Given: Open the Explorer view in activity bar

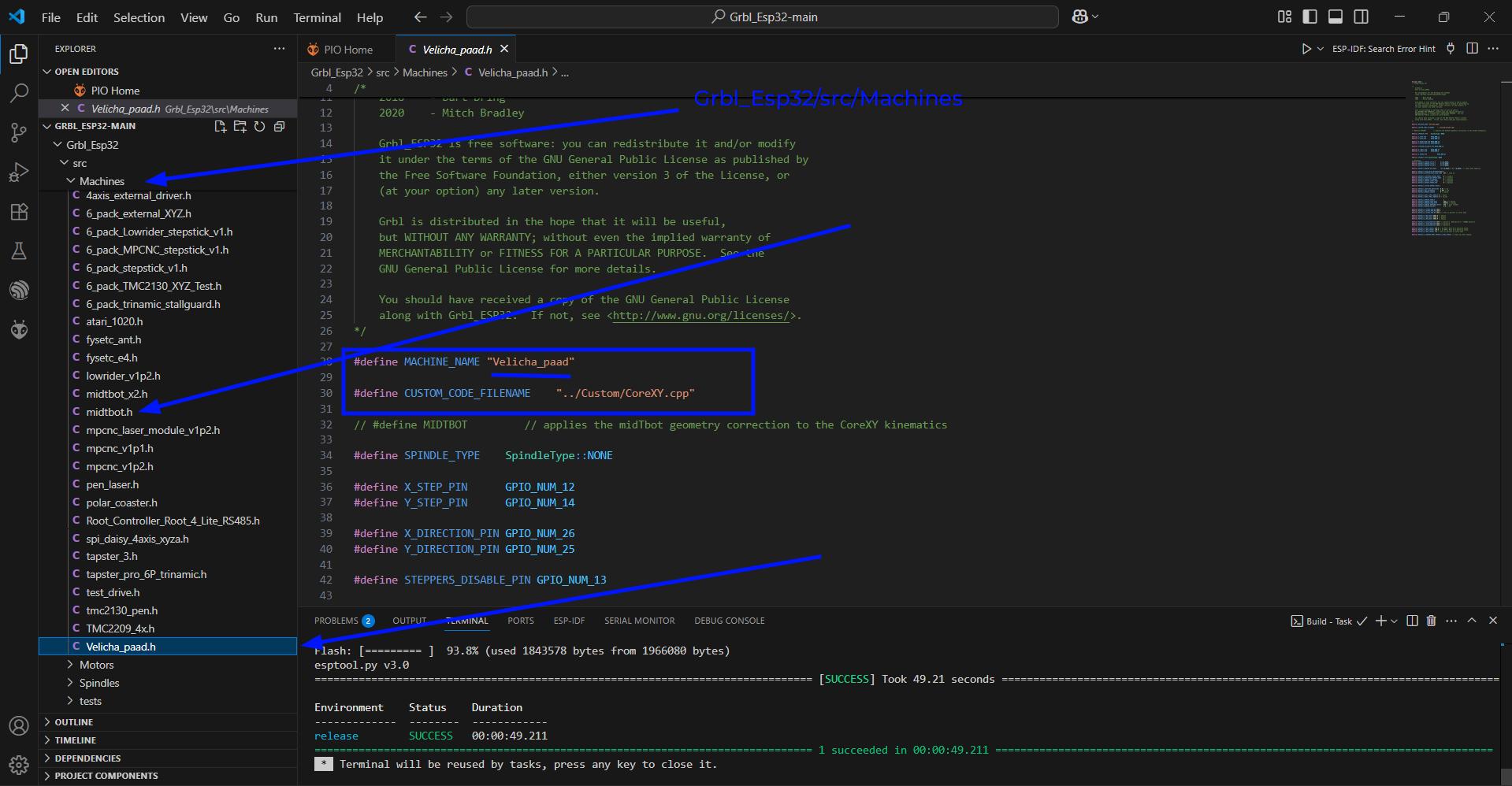Looking at the screenshot, I should click(19, 54).
